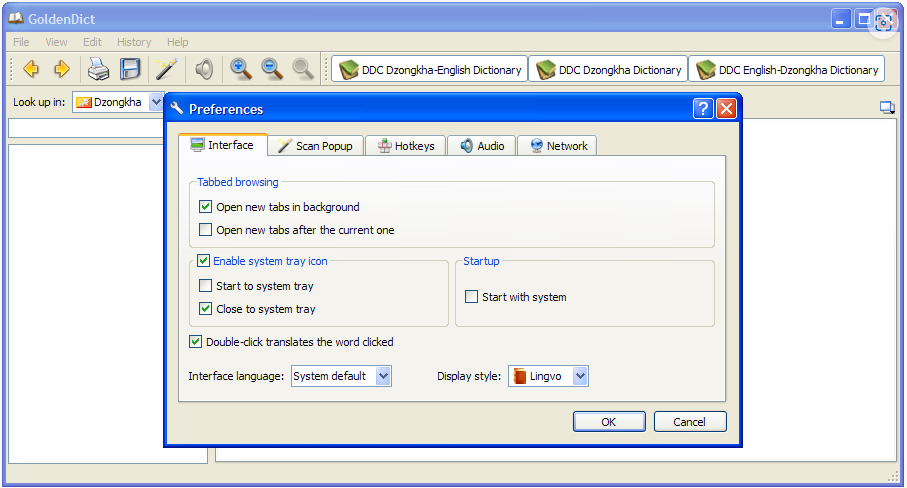Viewport: 907px width, 488px height.
Task: Toggle the scan popup wand icon
Action: (x=166, y=69)
